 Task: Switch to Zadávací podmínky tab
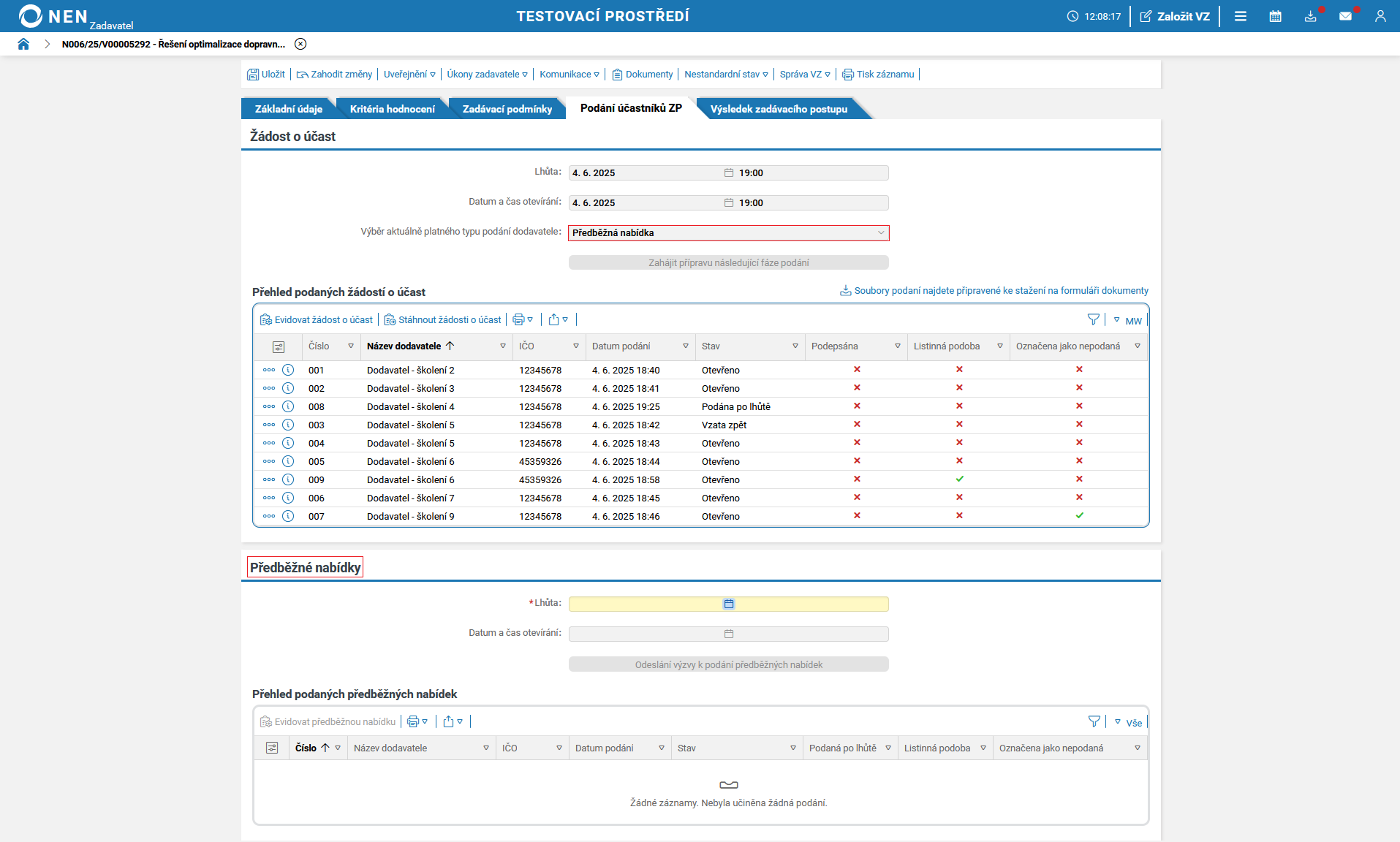tap(507, 109)
